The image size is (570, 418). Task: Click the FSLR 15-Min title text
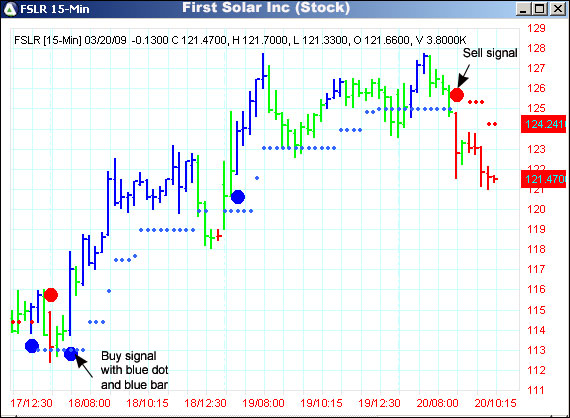[x=55, y=9]
